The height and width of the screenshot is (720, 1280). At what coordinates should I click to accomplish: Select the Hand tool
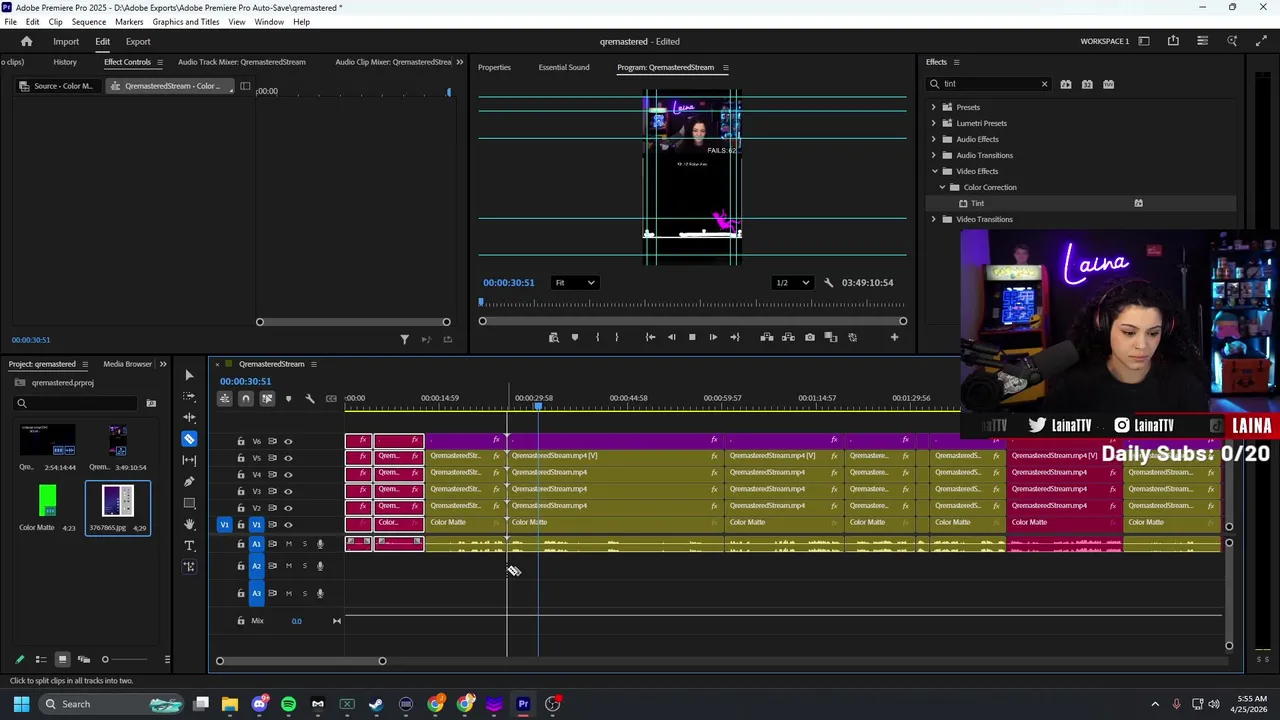point(189,524)
